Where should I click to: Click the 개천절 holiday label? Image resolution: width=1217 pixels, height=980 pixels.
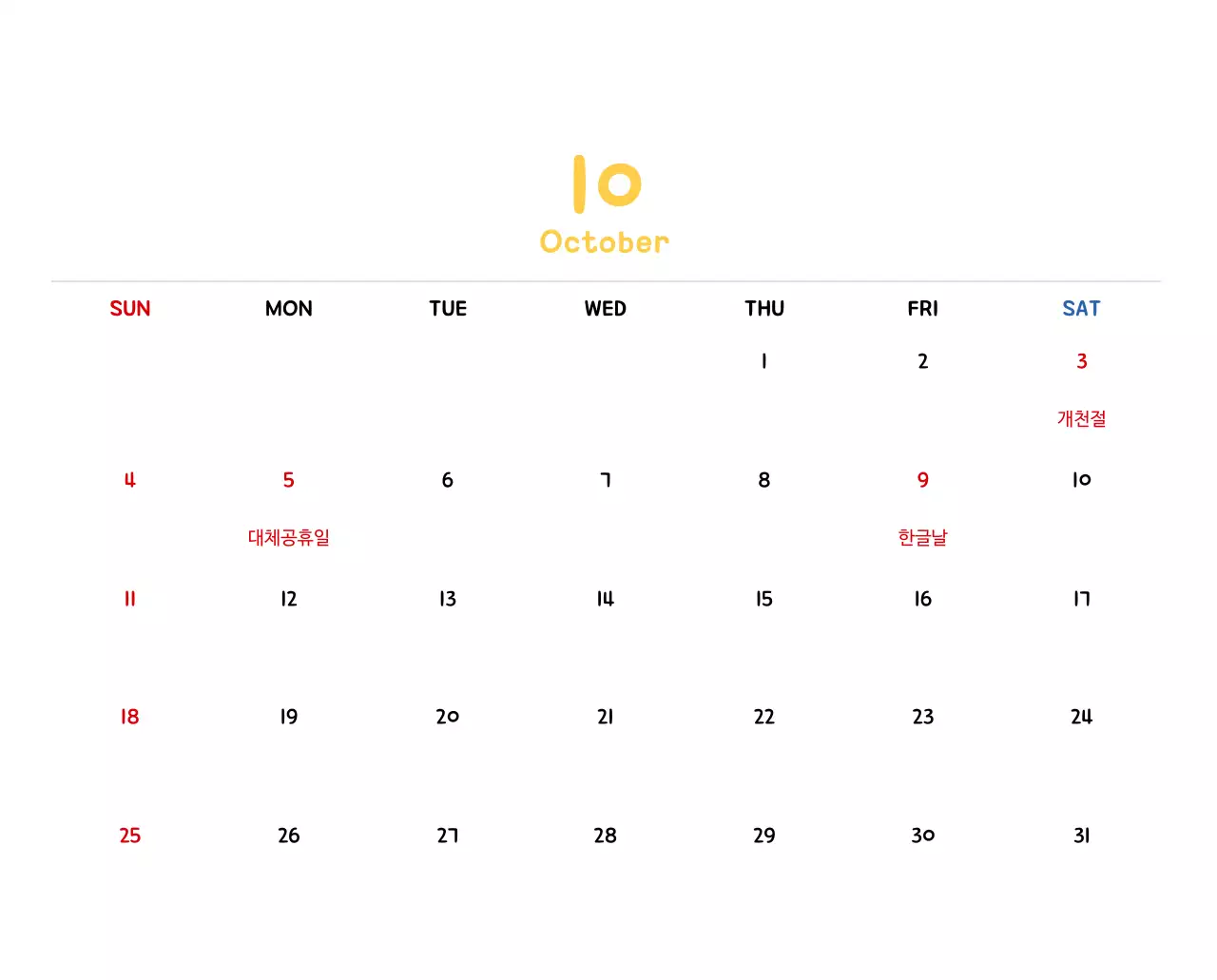1081,418
